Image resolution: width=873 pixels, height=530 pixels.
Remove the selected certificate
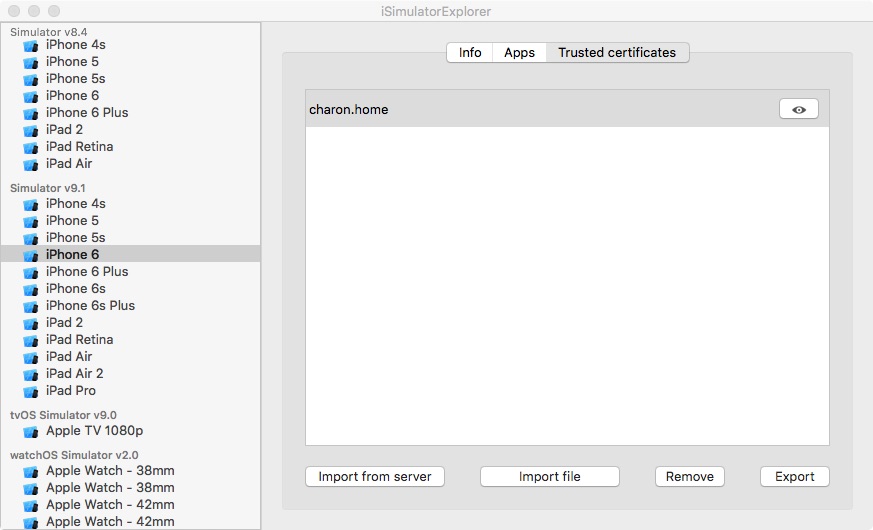pos(690,477)
